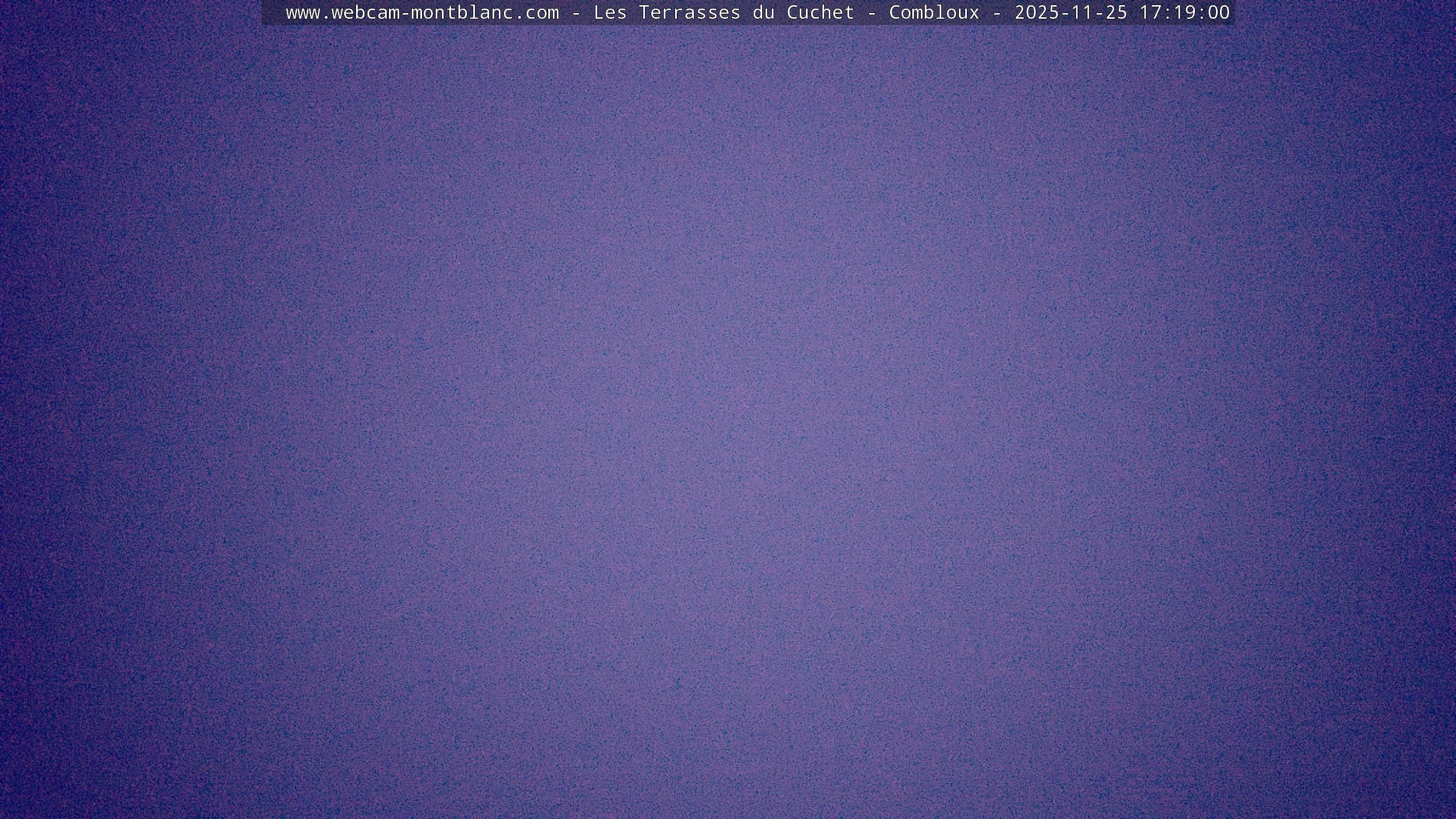Click the "www" prefix of the URL
The height and width of the screenshot is (819, 1456).
point(303,13)
